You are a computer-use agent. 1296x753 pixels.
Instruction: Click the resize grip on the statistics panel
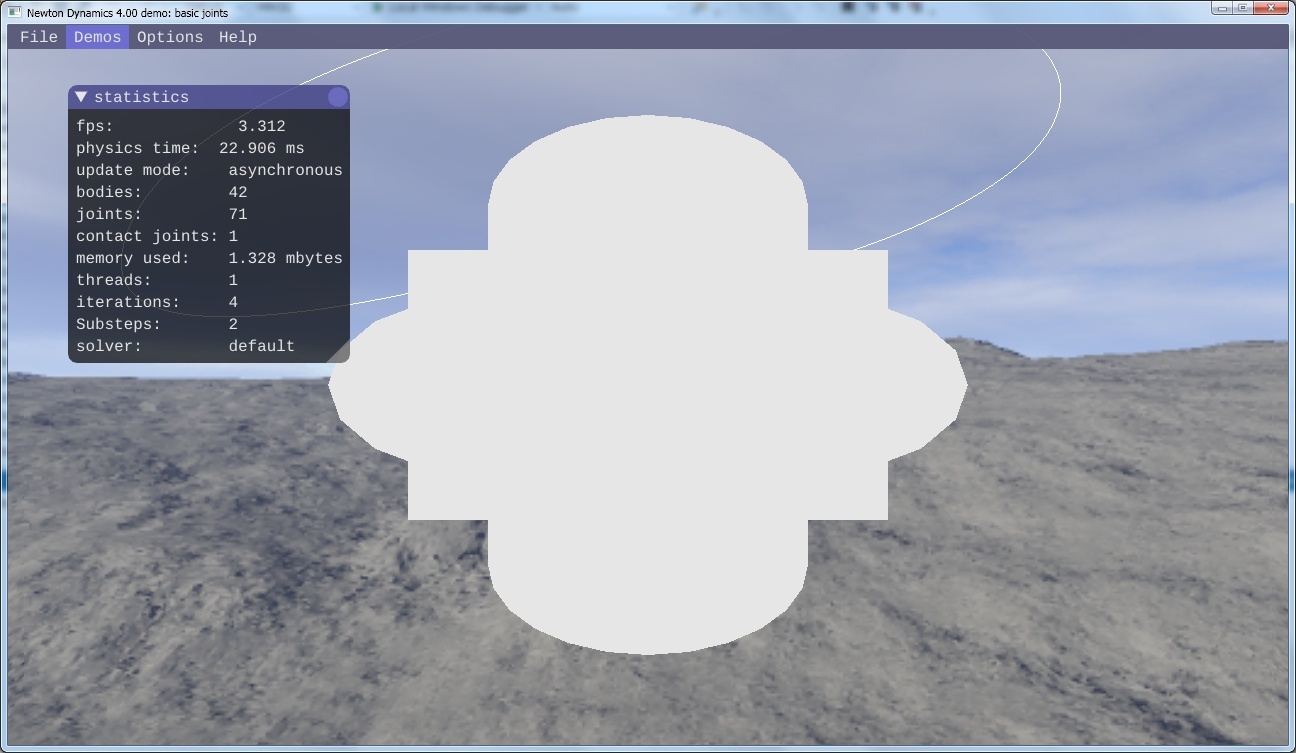click(x=341, y=354)
